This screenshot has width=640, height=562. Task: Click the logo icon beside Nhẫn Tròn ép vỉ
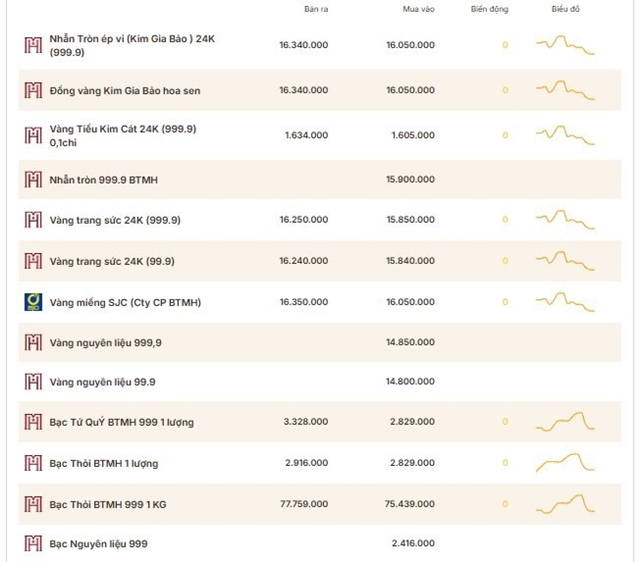pos(33,45)
